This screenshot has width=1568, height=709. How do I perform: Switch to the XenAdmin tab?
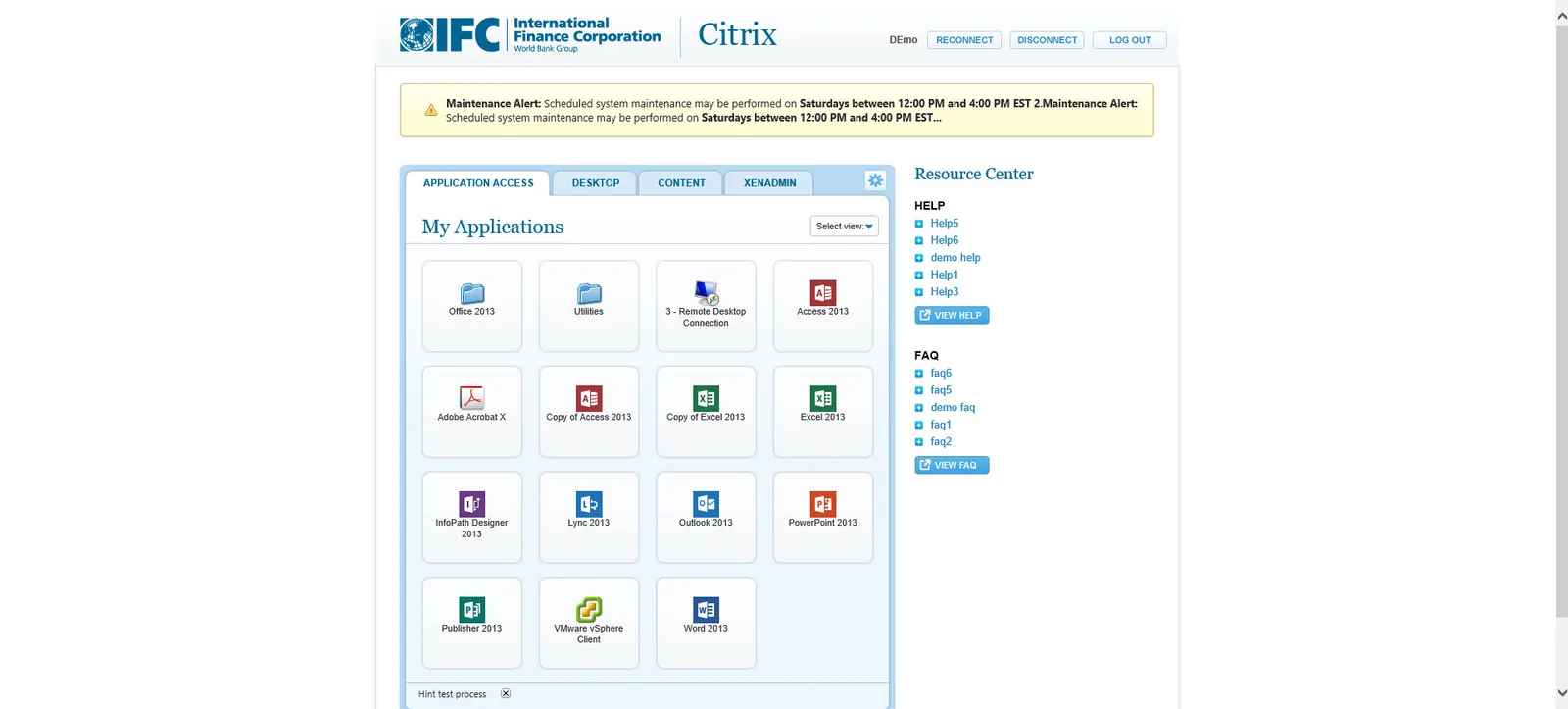point(769,183)
